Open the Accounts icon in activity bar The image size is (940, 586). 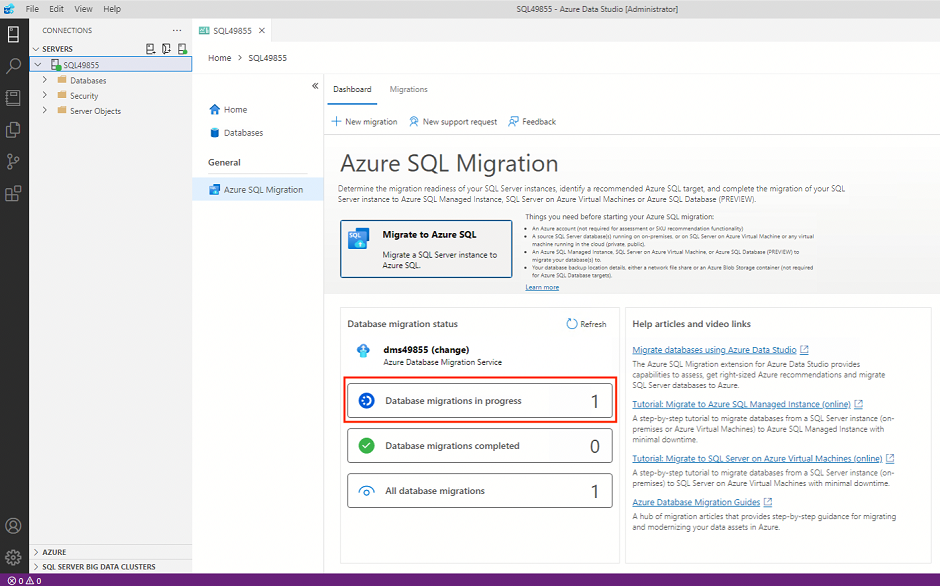coord(13,526)
